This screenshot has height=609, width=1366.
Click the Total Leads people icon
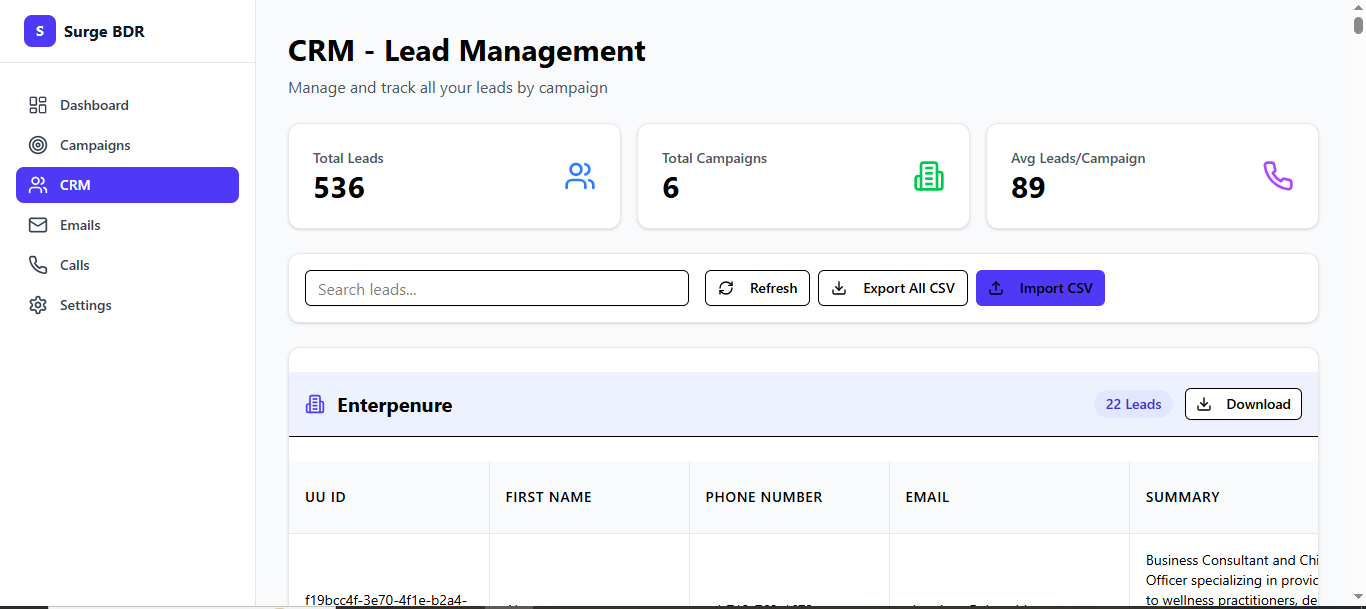pyautogui.click(x=580, y=177)
